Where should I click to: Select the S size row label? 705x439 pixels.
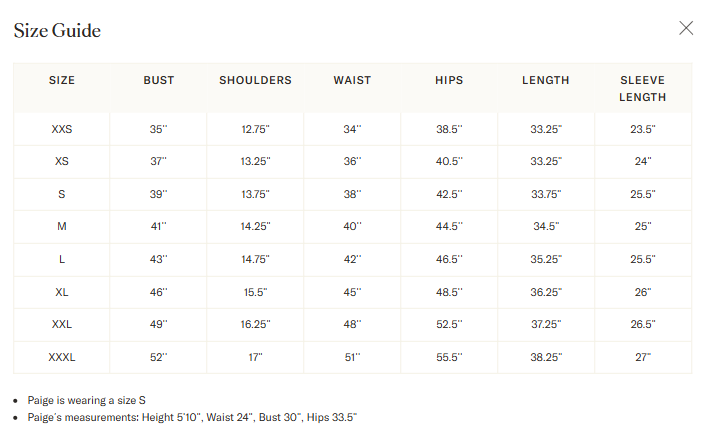(62, 194)
